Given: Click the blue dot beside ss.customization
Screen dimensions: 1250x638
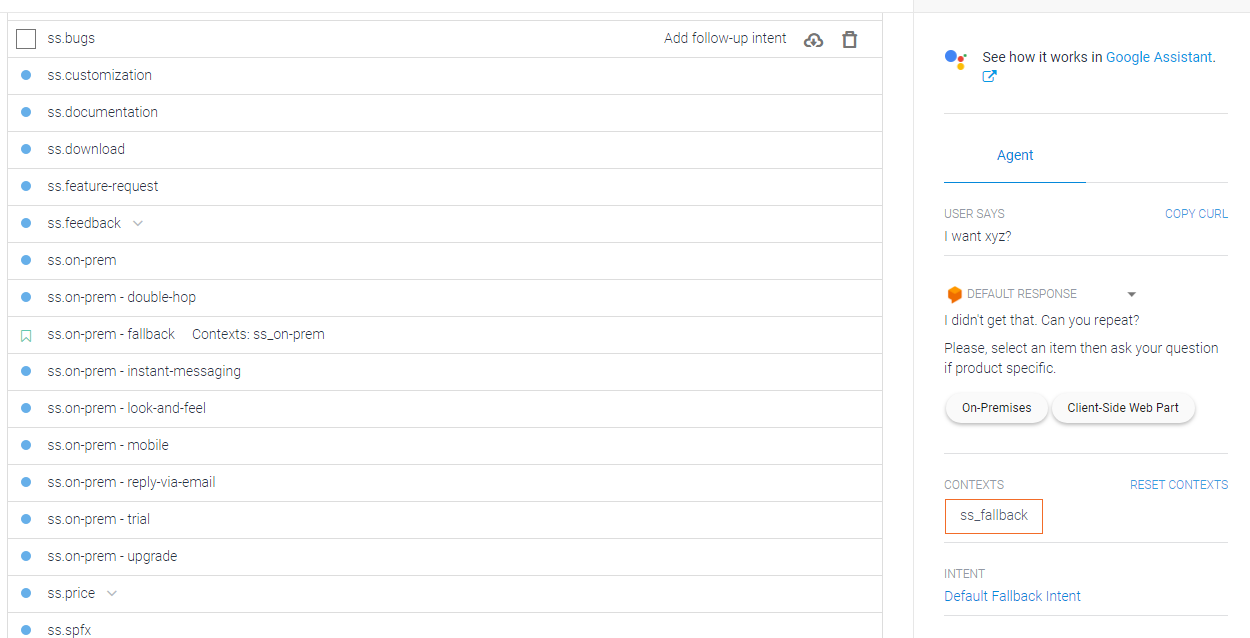Looking at the screenshot, I should tap(26, 75).
